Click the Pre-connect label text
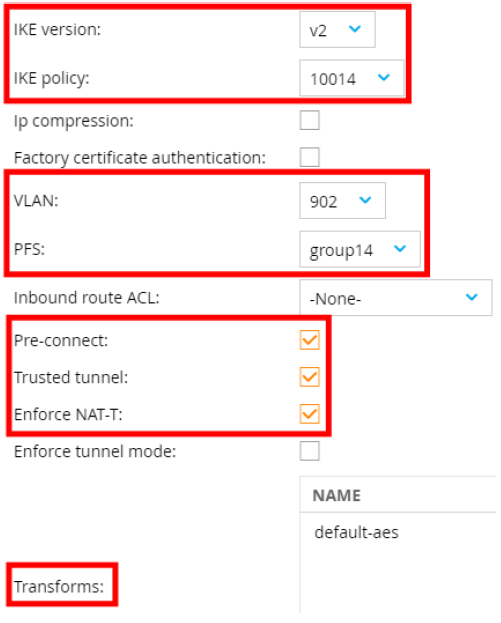 (61, 341)
